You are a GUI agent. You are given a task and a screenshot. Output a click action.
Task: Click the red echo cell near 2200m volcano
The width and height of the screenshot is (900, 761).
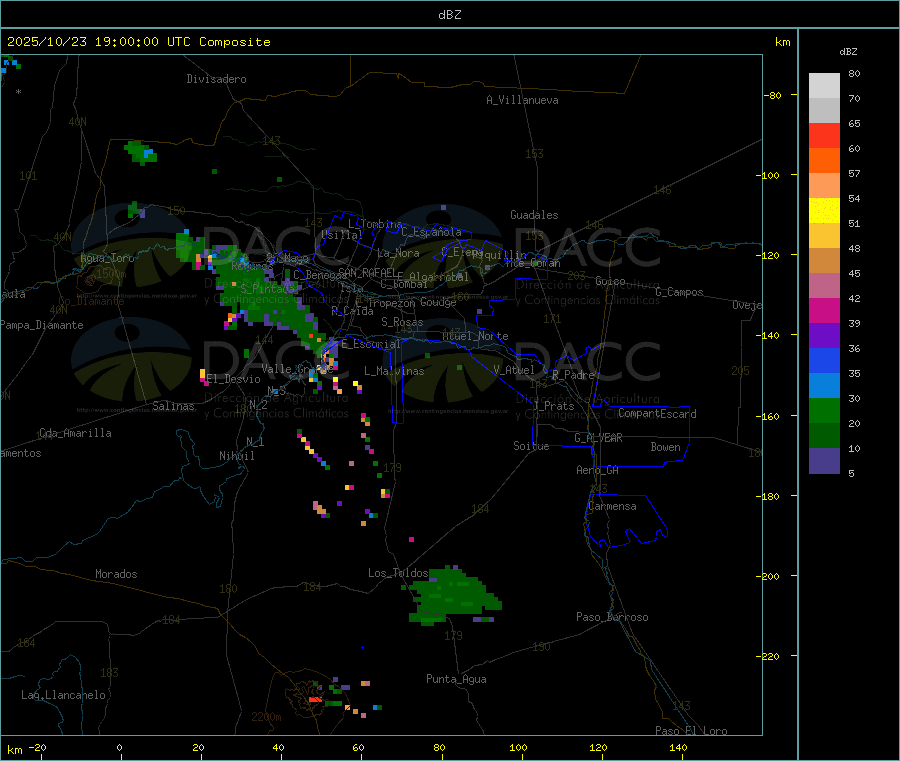(x=316, y=700)
